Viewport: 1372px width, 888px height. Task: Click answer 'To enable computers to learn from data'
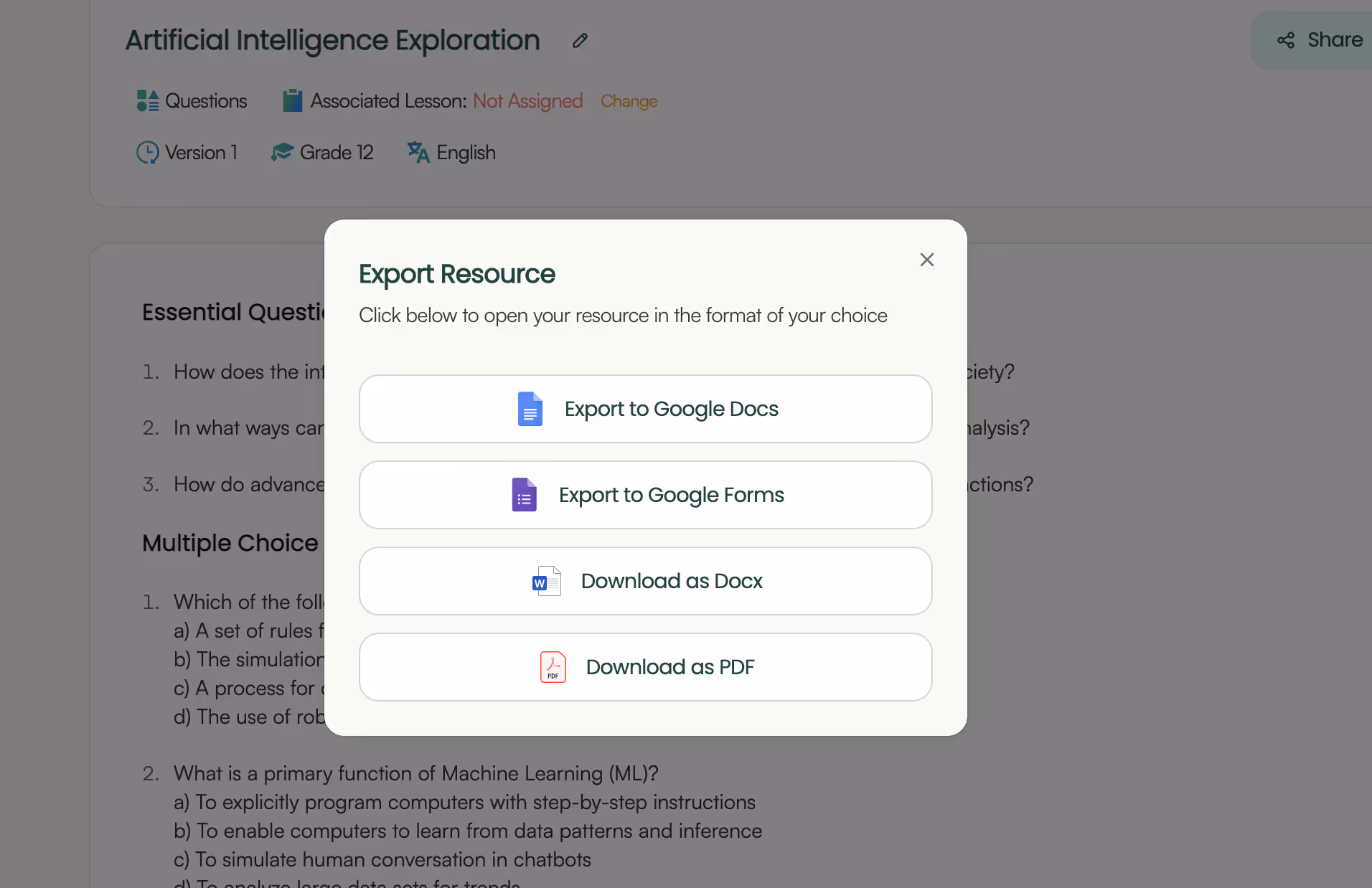tap(468, 831)
